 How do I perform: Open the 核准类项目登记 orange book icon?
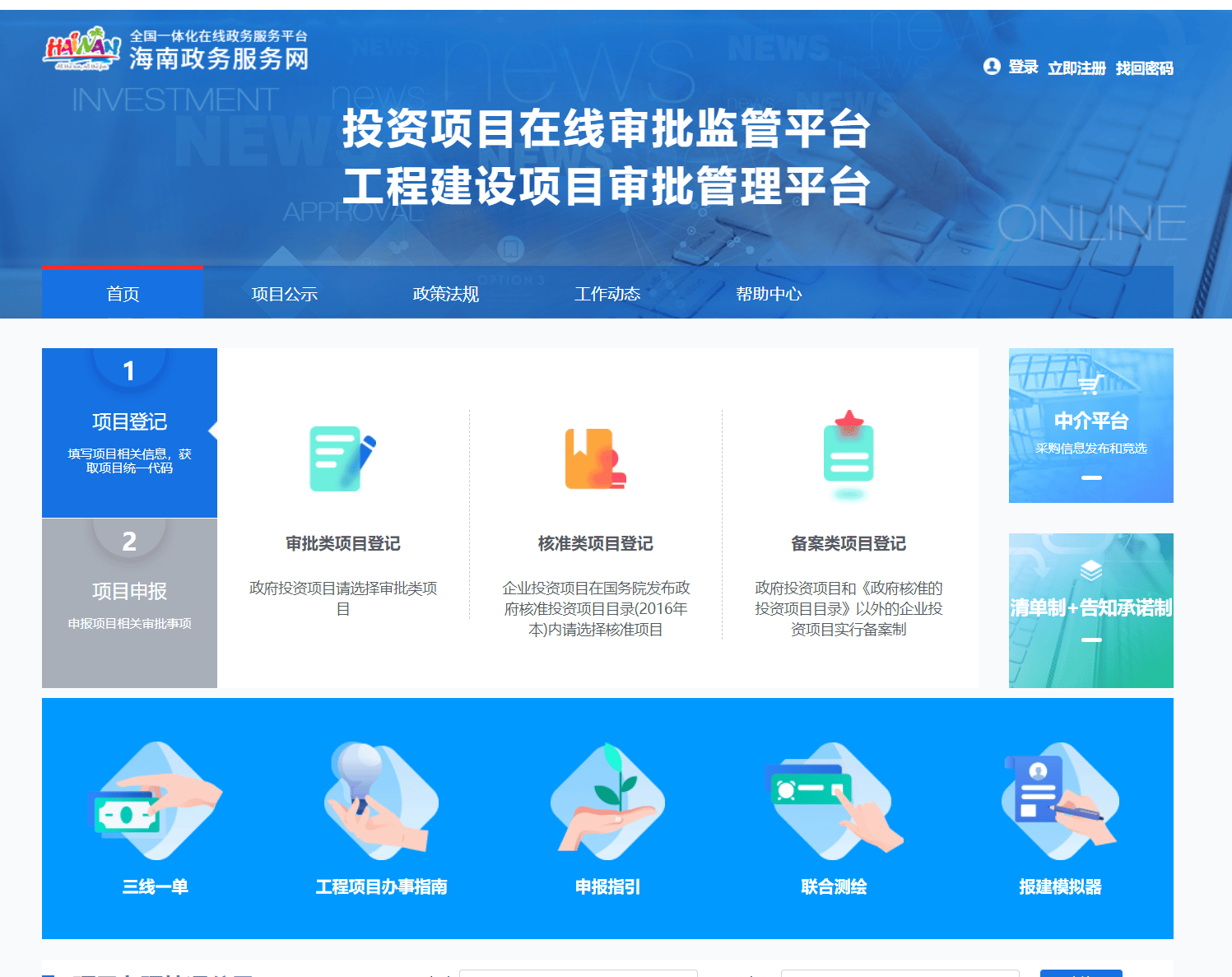[595, 458]
